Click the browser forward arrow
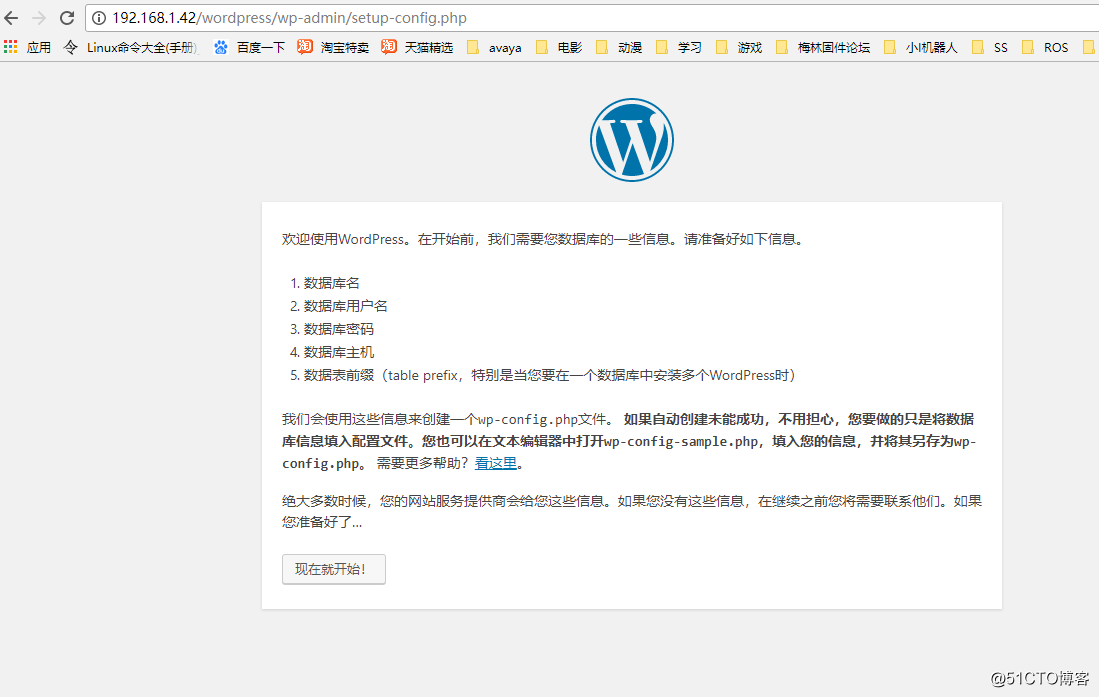This screenshot has height=697, width=1099. pos(39,18)
